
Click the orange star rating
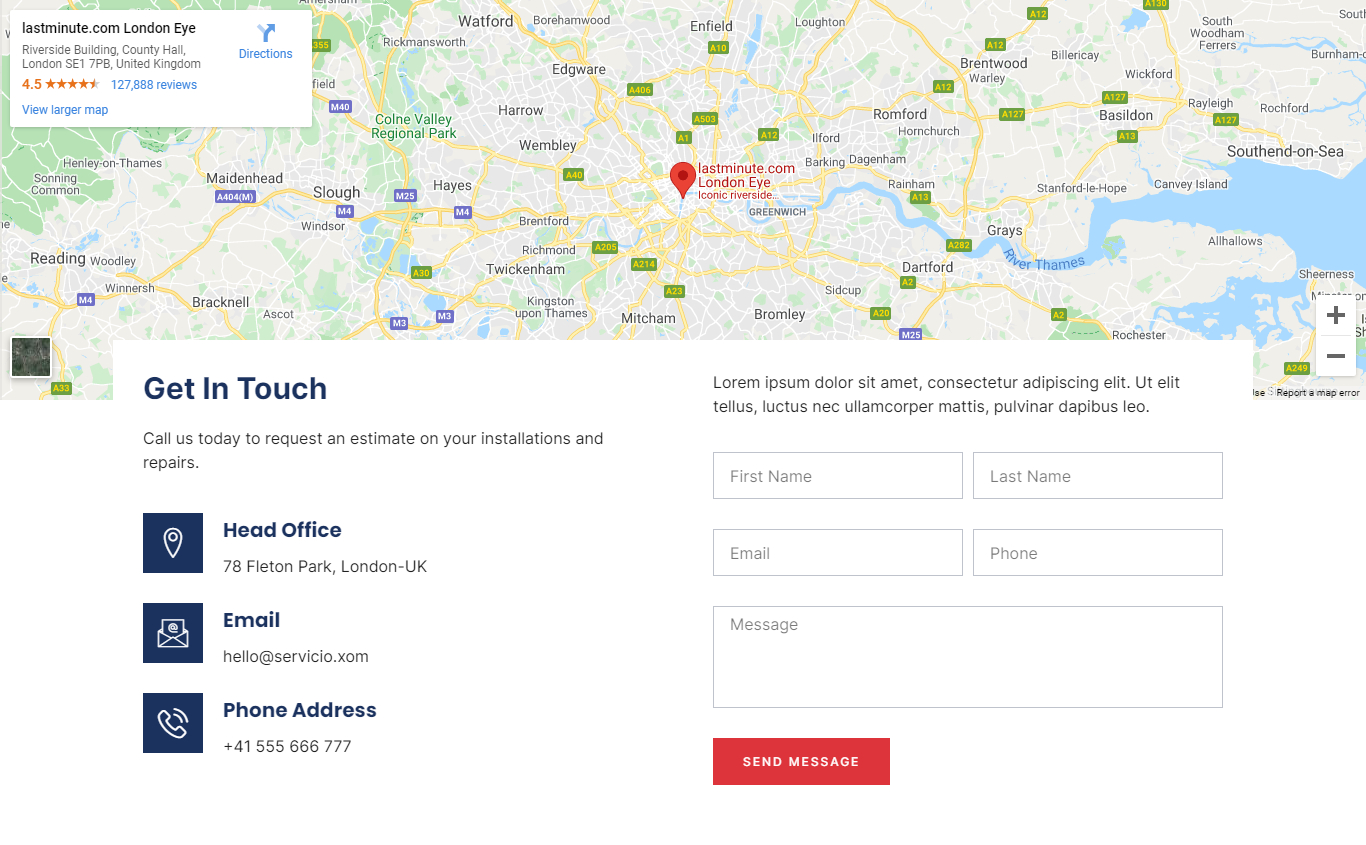(x=72, y=85)
